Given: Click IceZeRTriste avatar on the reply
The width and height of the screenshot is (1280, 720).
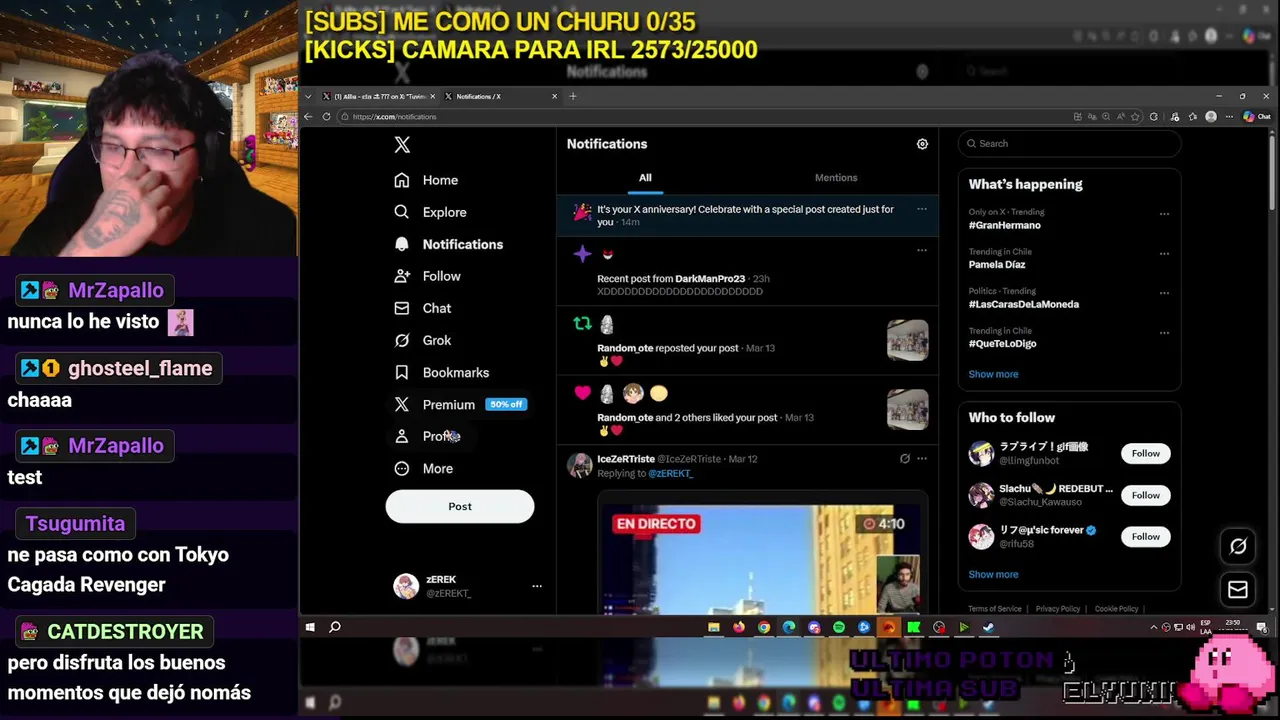Looking at the screenshot, I should coord(580,465).
